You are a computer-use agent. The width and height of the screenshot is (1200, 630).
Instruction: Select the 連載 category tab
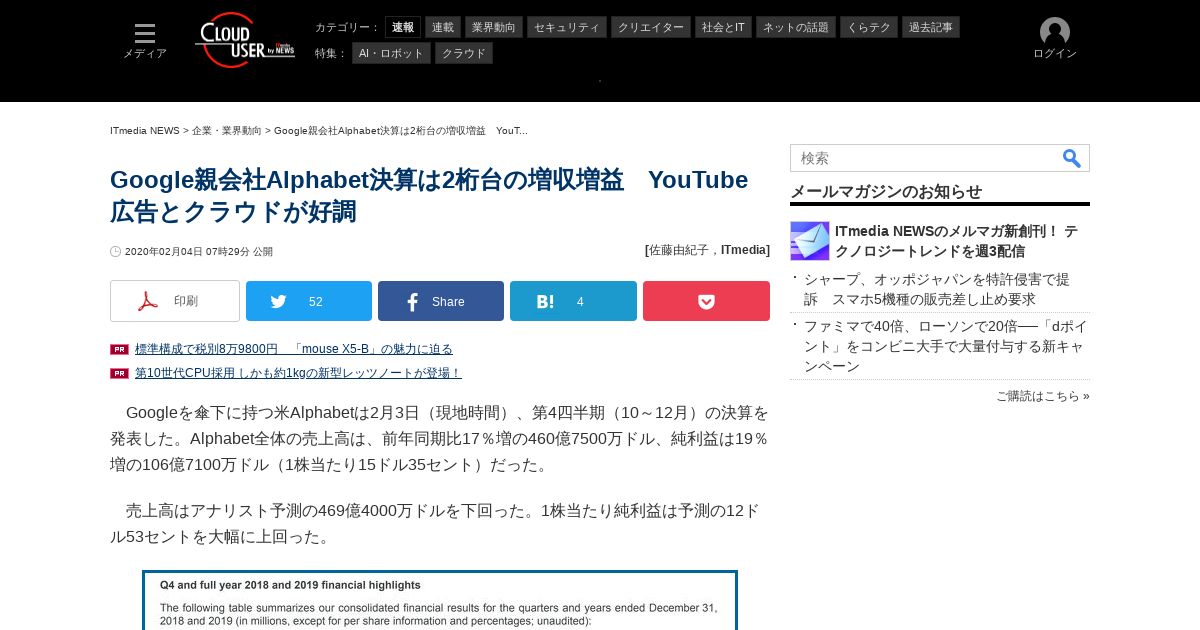(443, 27)
